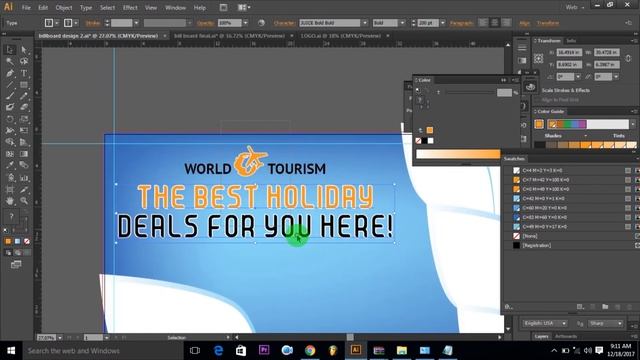Switch to the Artboards panel tab
This screenshot has height=360, width=640.
pos(566,336)
